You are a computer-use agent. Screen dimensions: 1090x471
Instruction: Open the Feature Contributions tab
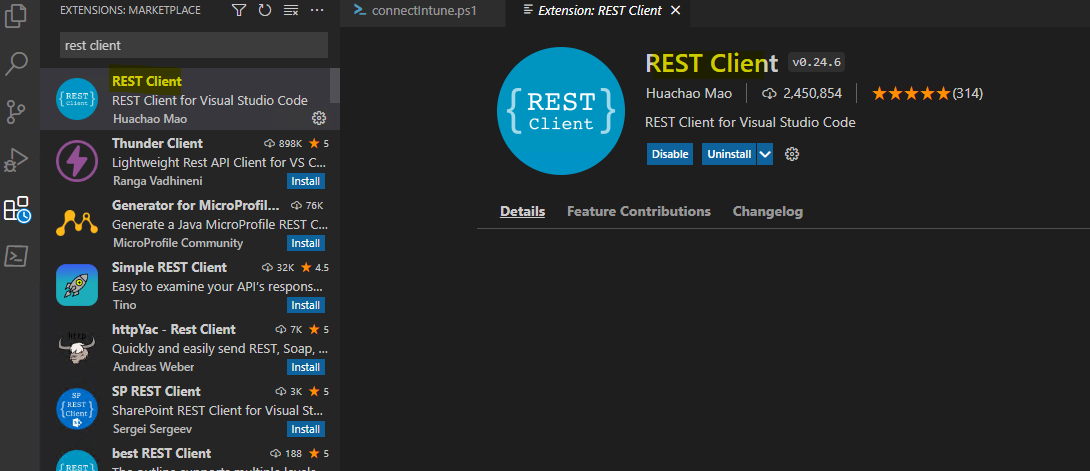pos(639,211)
